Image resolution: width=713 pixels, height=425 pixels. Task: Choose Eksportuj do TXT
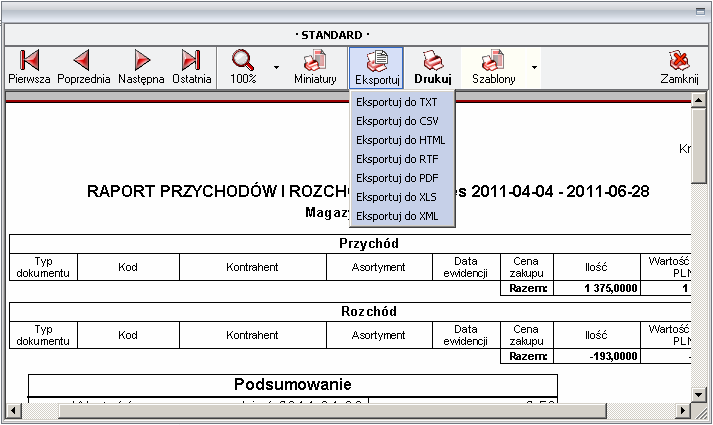[x=402, y=102]
